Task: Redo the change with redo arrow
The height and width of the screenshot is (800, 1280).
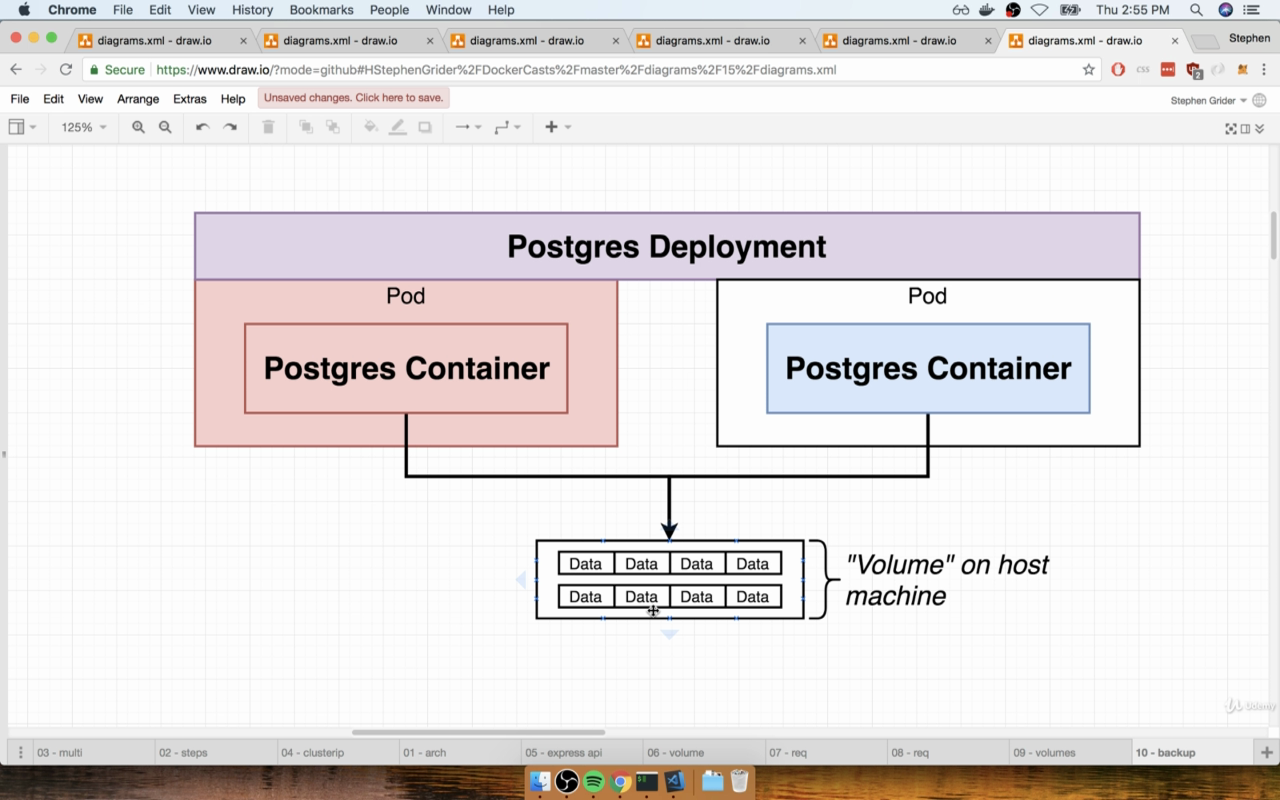Action: tap(230, 127)
